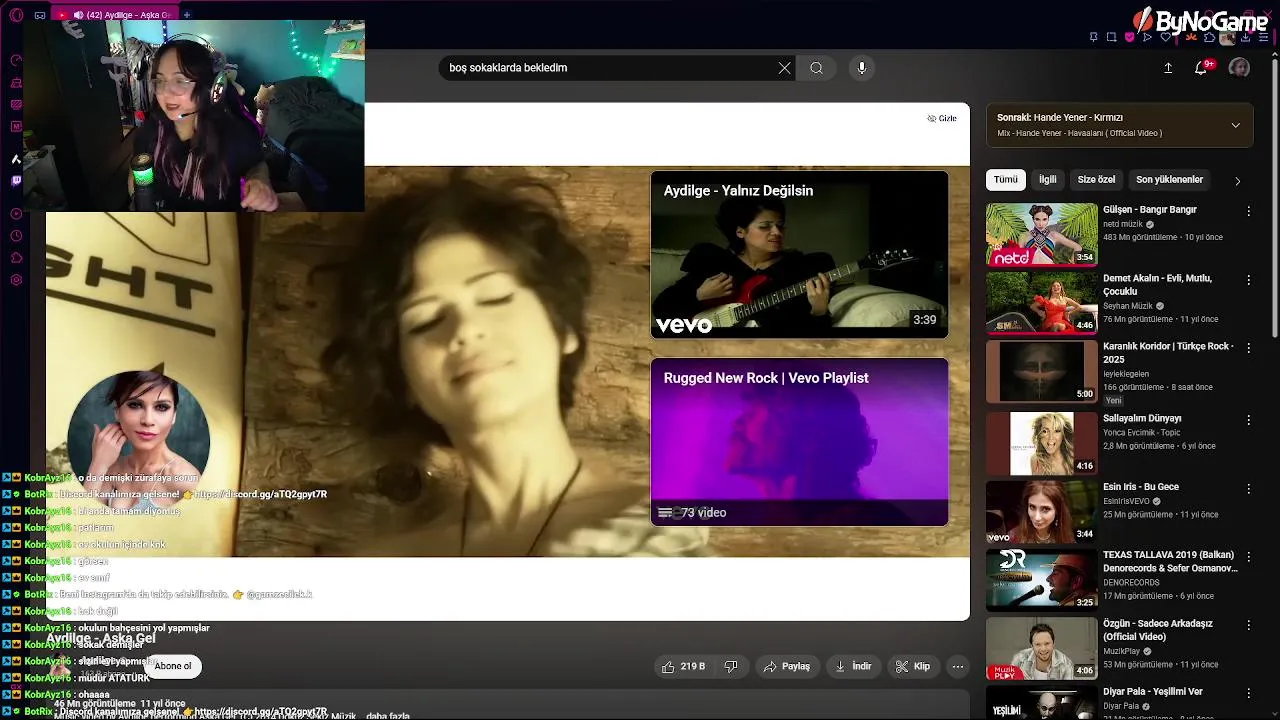Expand the Sonraki mix panel chevron
The width and height of the screenshot is (1280, 720).
pyautogui.click(x=1235, y=125)
